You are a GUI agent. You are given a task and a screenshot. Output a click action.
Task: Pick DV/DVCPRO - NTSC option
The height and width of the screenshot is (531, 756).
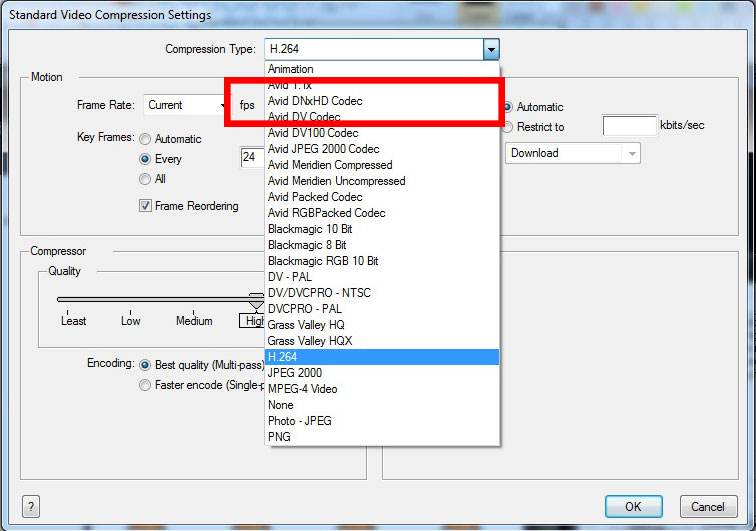[382, 293]
